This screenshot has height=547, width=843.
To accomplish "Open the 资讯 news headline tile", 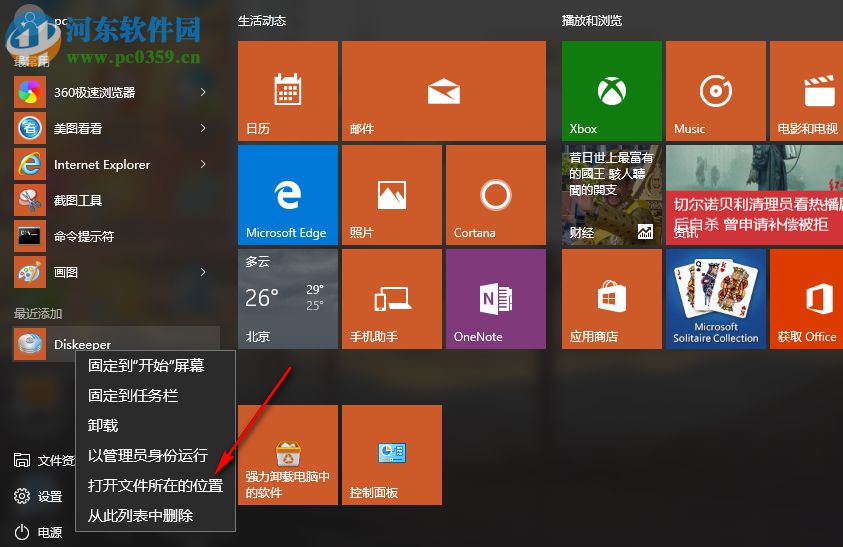I will pos(754,195).
